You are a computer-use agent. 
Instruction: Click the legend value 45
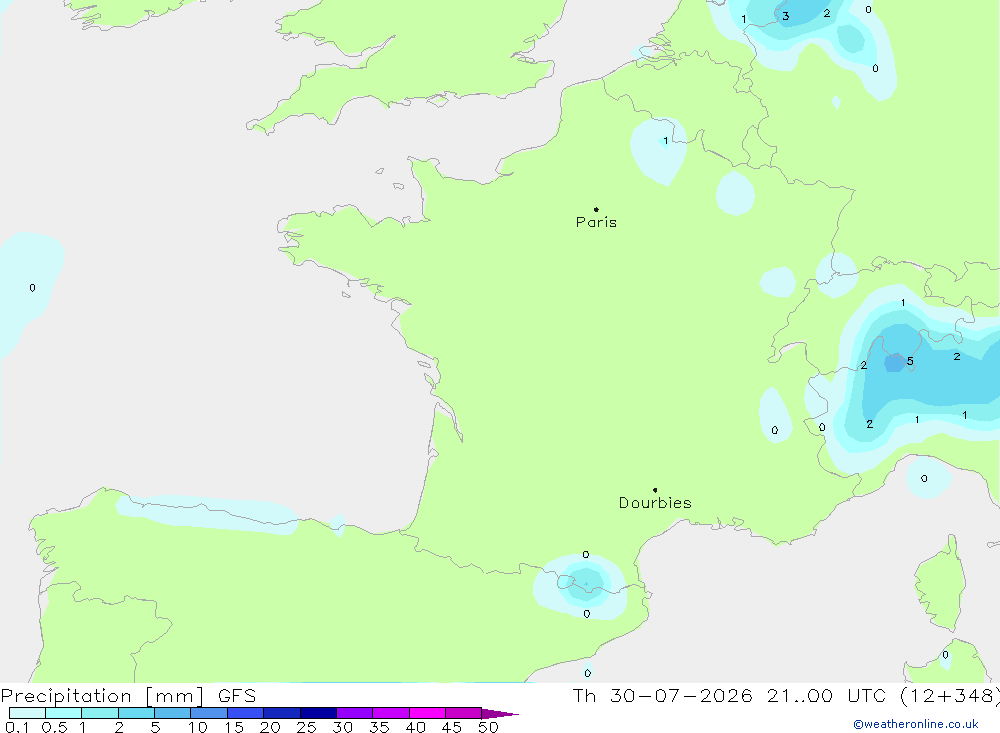click(x=452, y=727)
